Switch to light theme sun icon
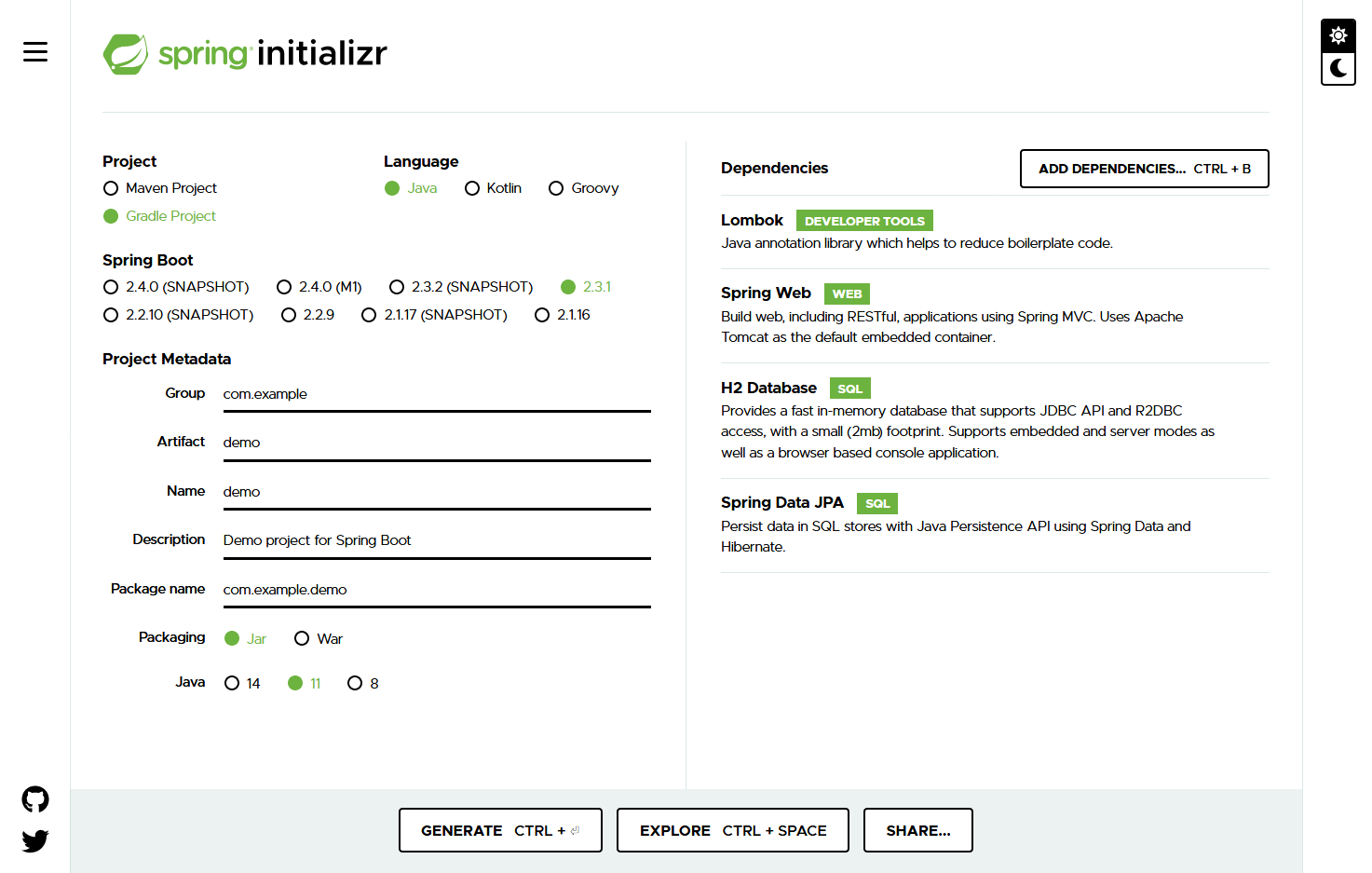This screenshot has height=873, width=1372. tap(1338, 35)
